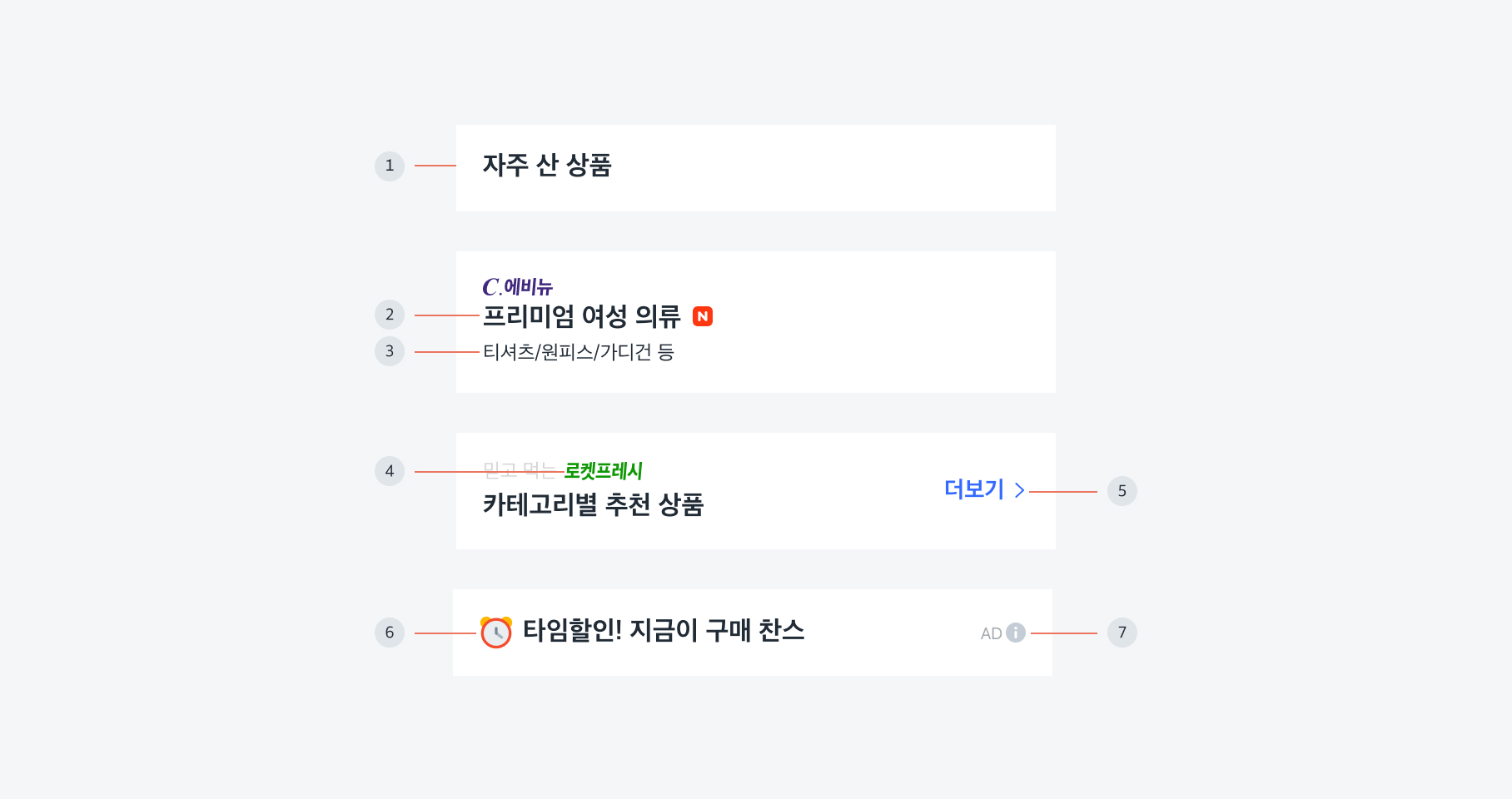Click the 카테고리별 추천 상품 title
1512x799 pixels.
[594, 504]
